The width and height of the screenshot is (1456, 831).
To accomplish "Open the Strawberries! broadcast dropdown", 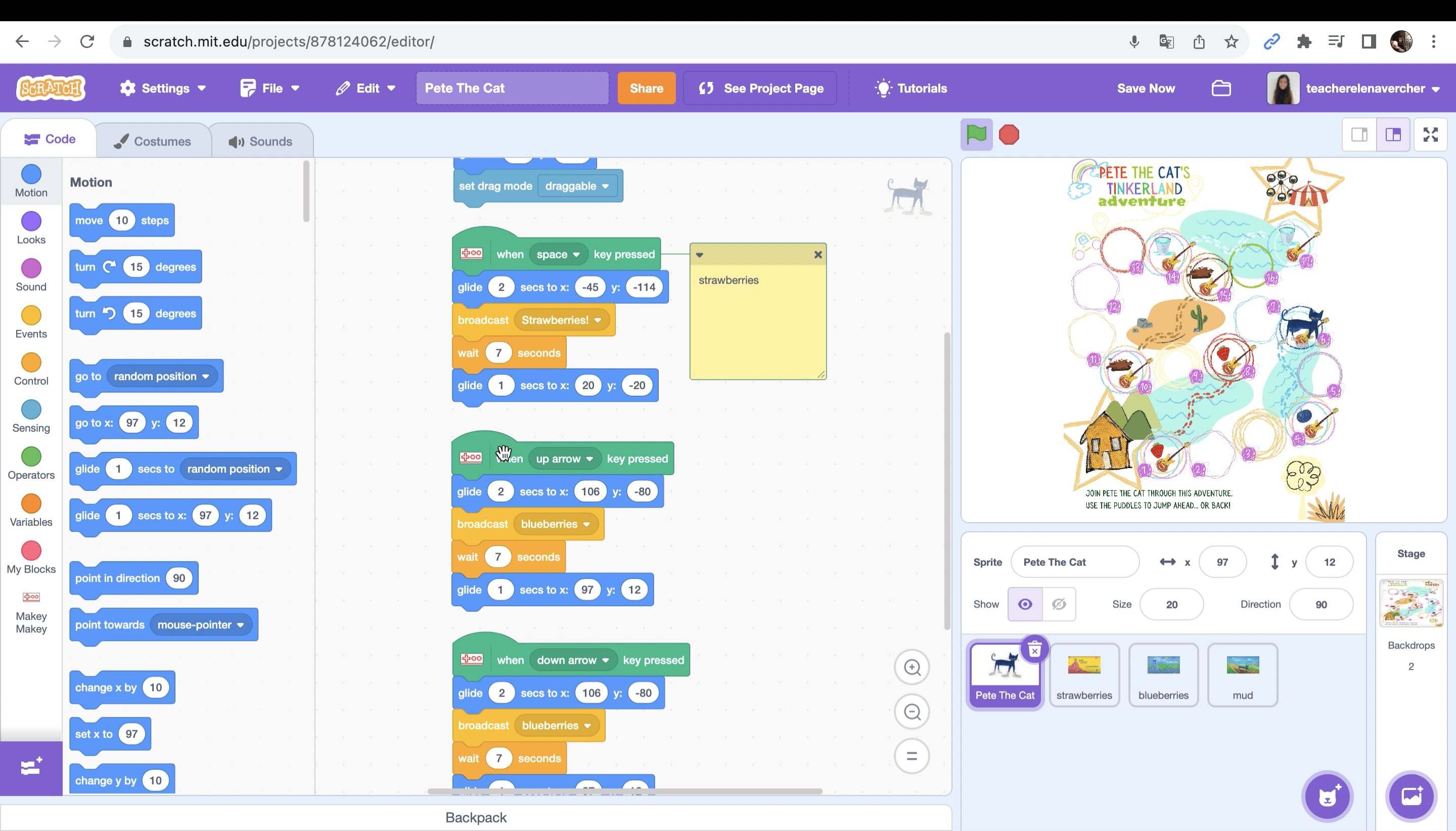I will pyautogui.click(x=561, y=320).
